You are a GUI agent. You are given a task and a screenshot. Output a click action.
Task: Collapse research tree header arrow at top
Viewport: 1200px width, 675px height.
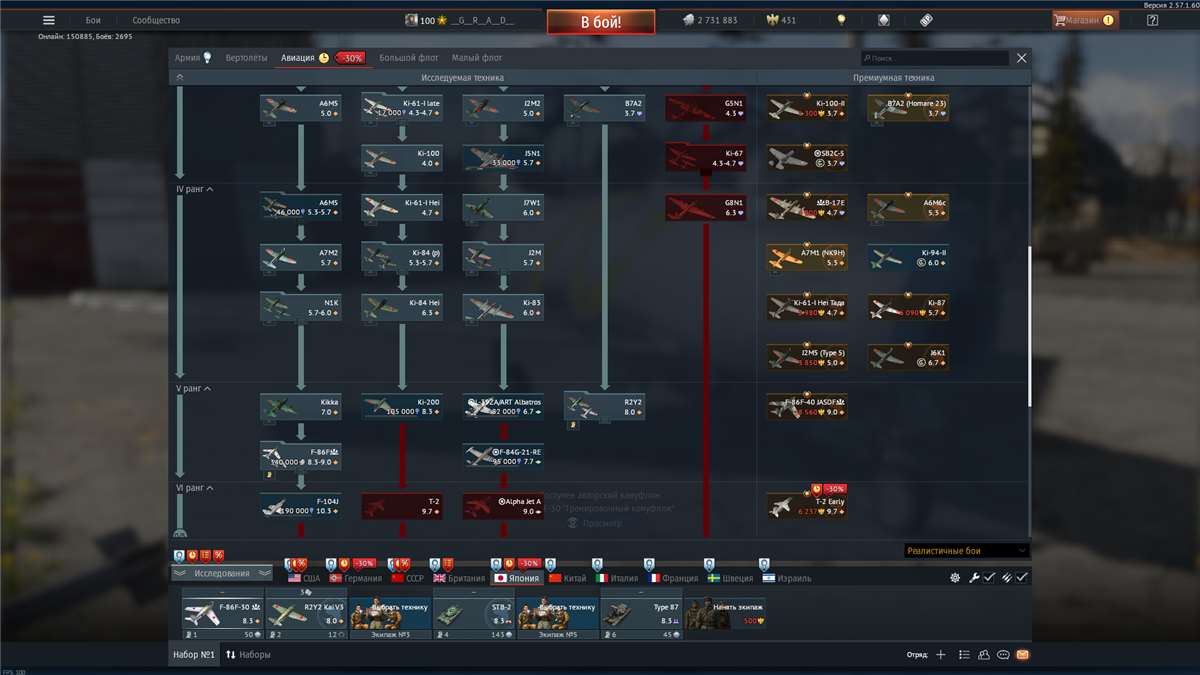(x=180, y=77)
